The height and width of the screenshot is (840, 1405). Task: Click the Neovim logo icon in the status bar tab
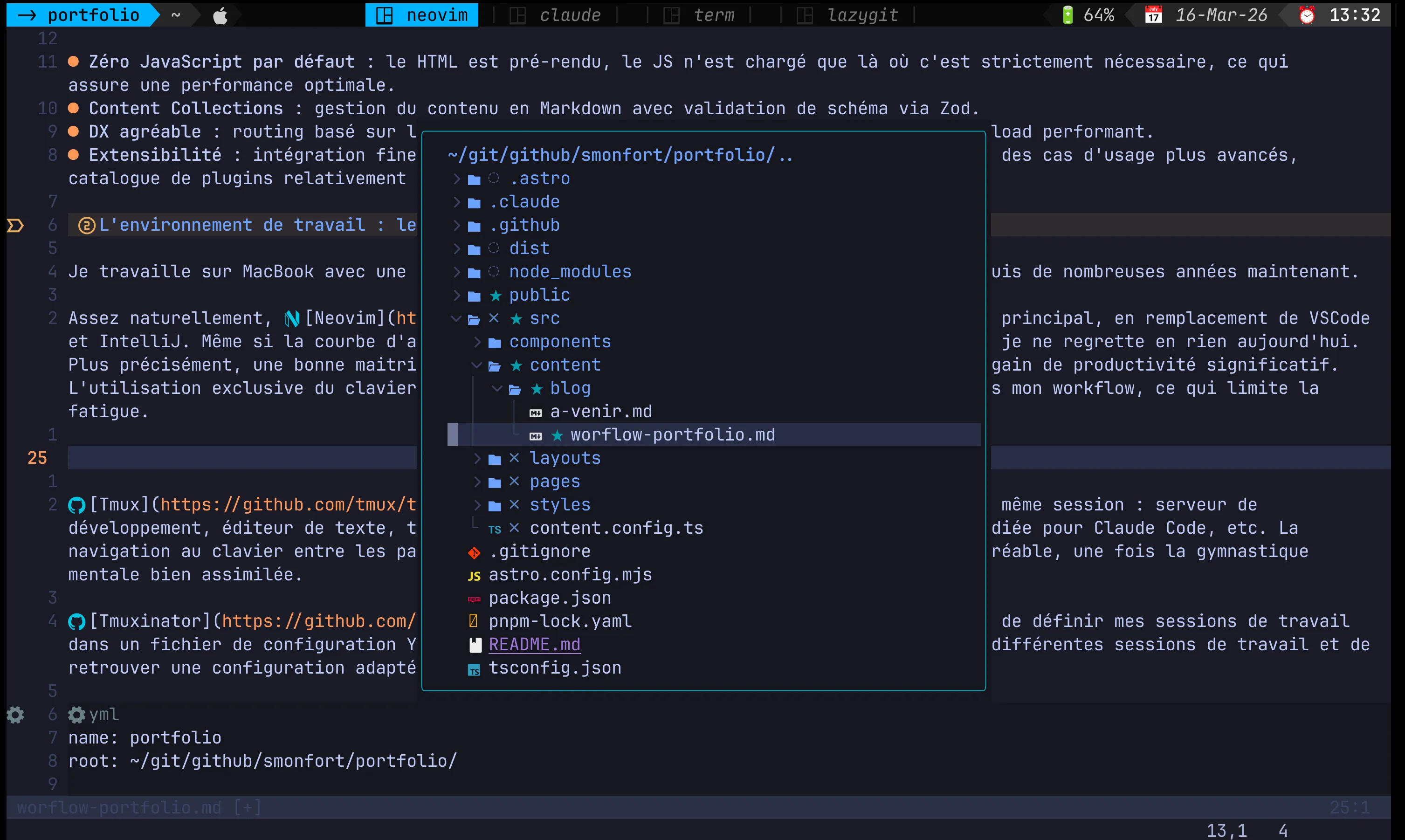click(x=385, y=15)
